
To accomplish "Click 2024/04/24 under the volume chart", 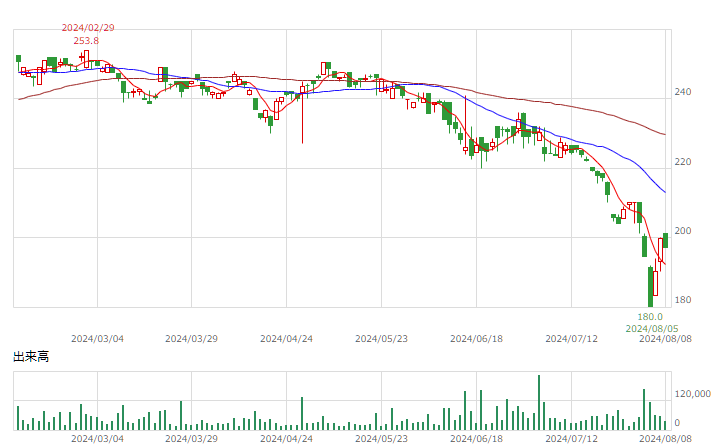I will tap(286, 438).
